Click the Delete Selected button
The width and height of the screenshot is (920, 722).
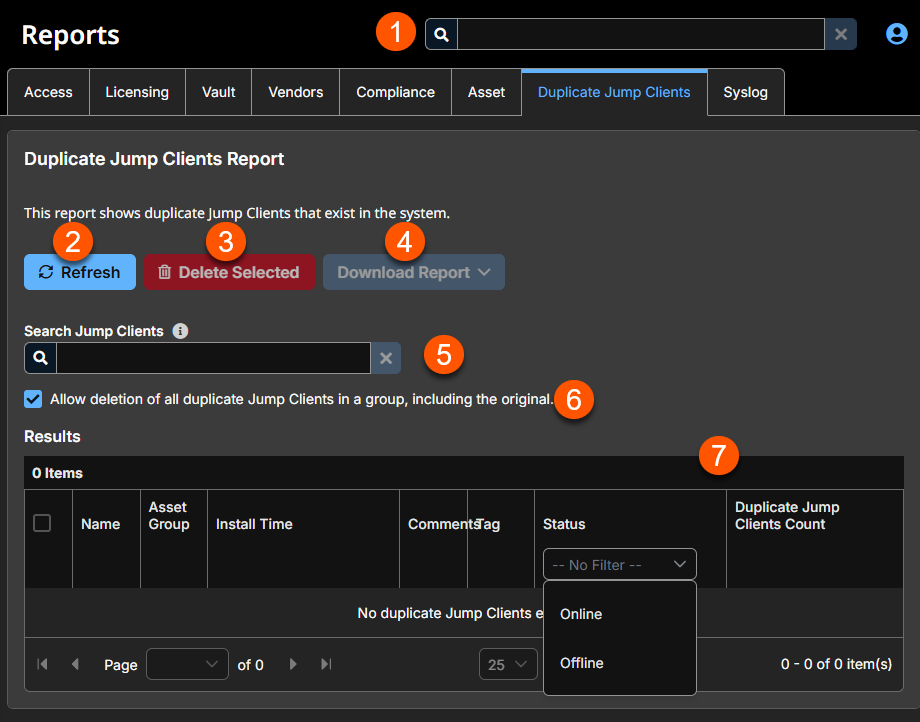point(229,272)
